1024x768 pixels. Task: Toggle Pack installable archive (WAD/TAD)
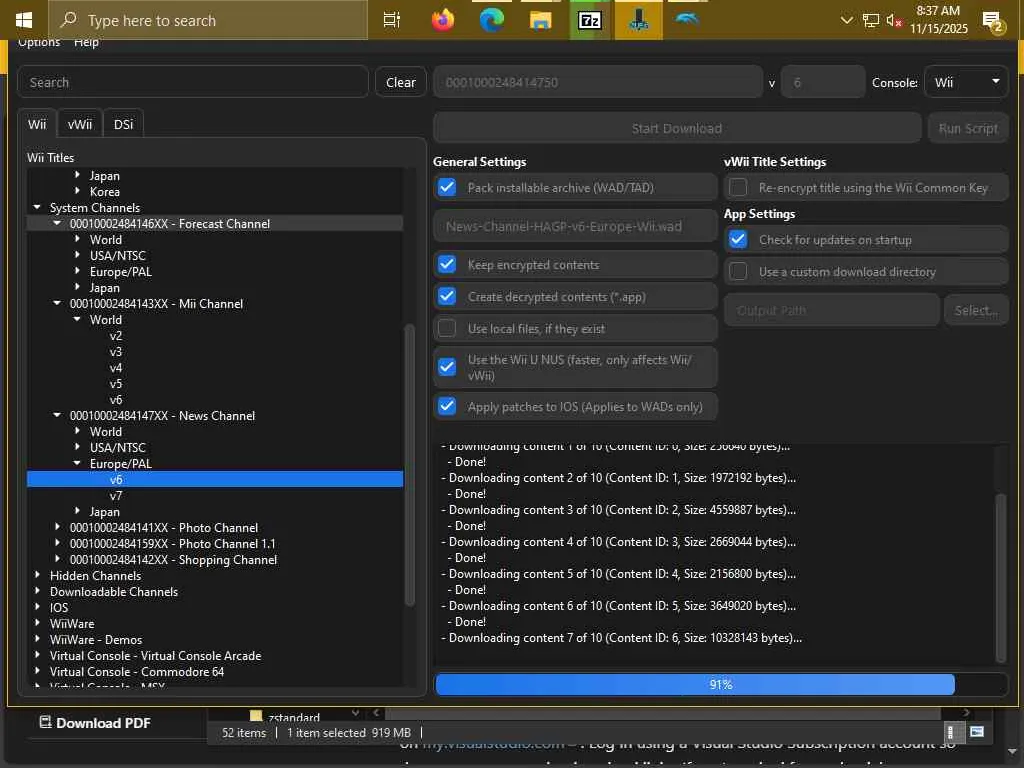coord(447,187)
